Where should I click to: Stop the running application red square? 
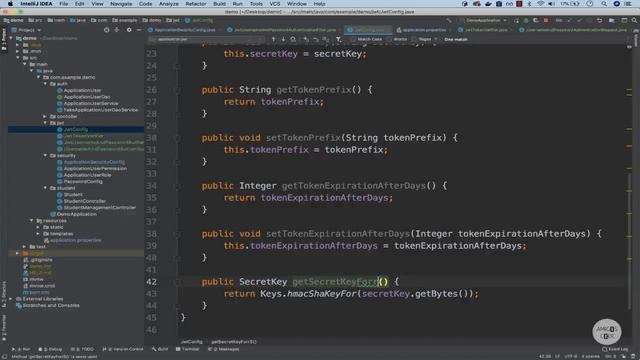coord(546,20)
